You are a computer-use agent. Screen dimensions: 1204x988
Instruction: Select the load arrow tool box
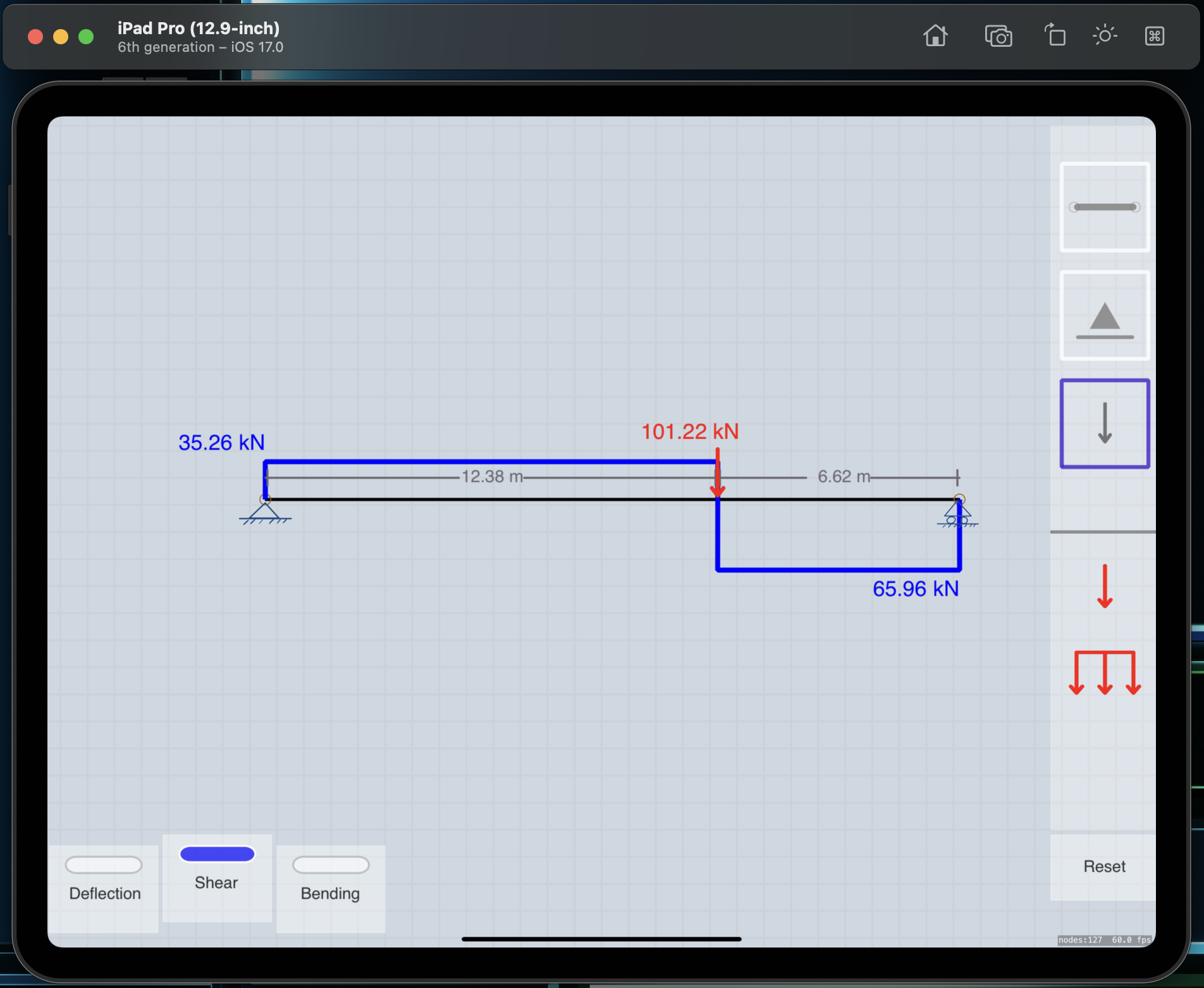coord(1105,424)
